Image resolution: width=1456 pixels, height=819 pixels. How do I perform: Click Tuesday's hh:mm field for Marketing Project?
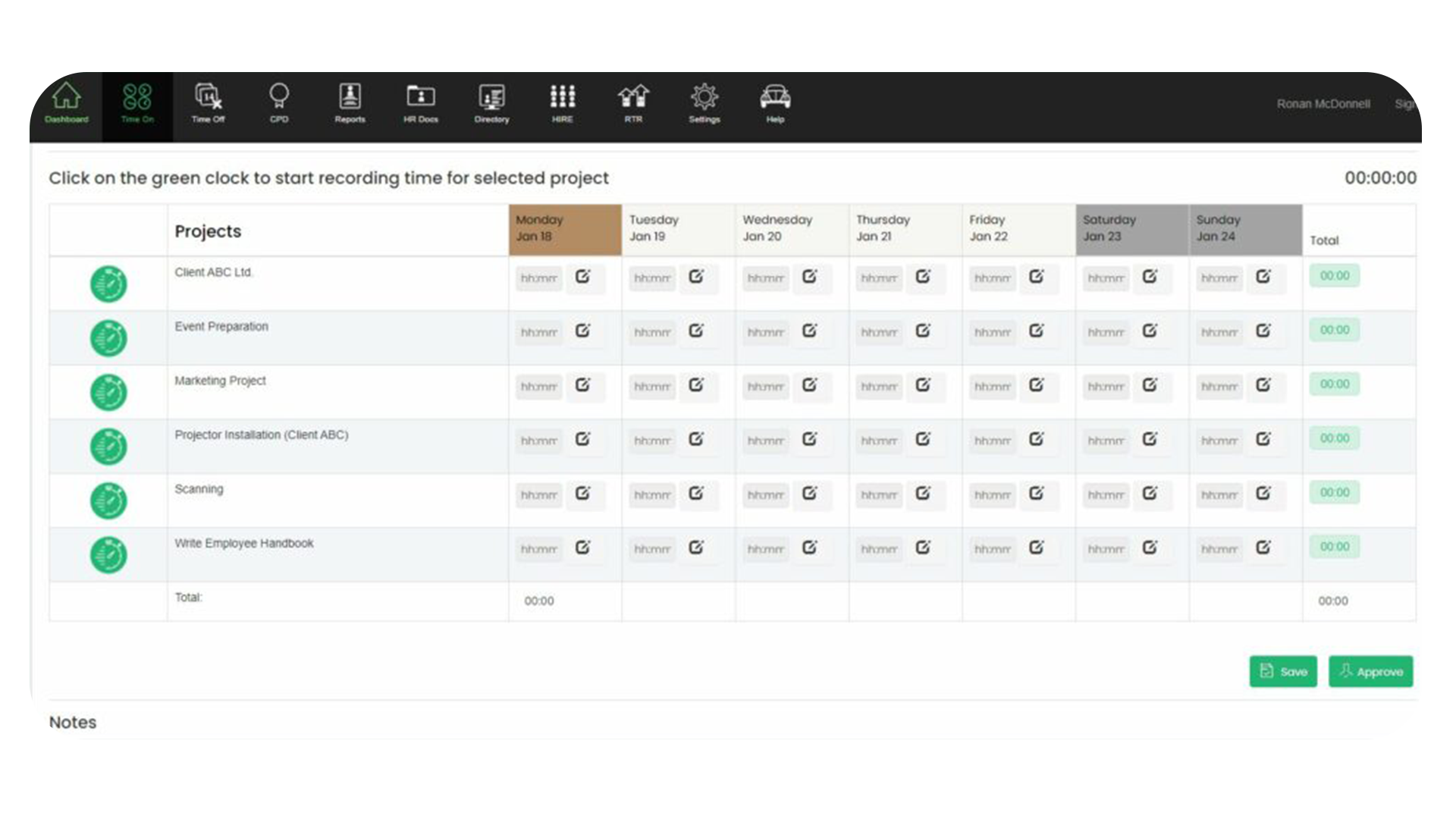point(651,386)
